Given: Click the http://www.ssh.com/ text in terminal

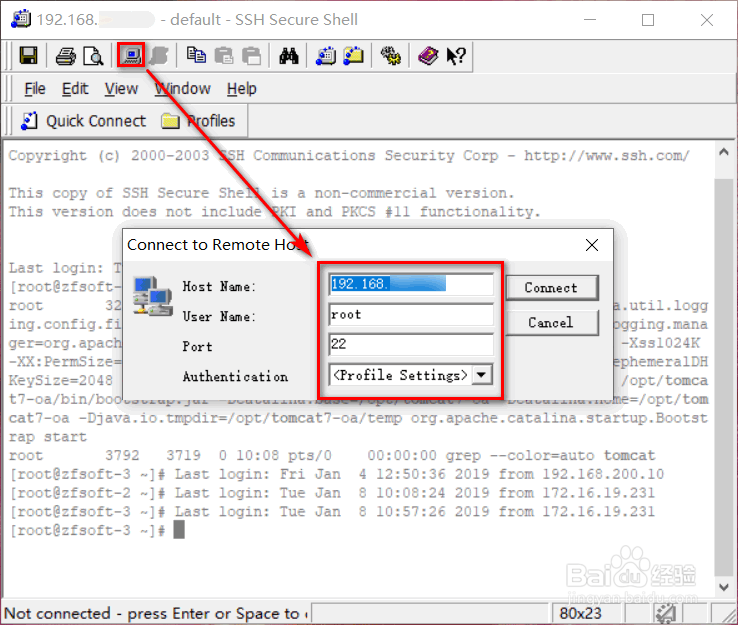Looking at the screenshot, I should tap(607, 155).
